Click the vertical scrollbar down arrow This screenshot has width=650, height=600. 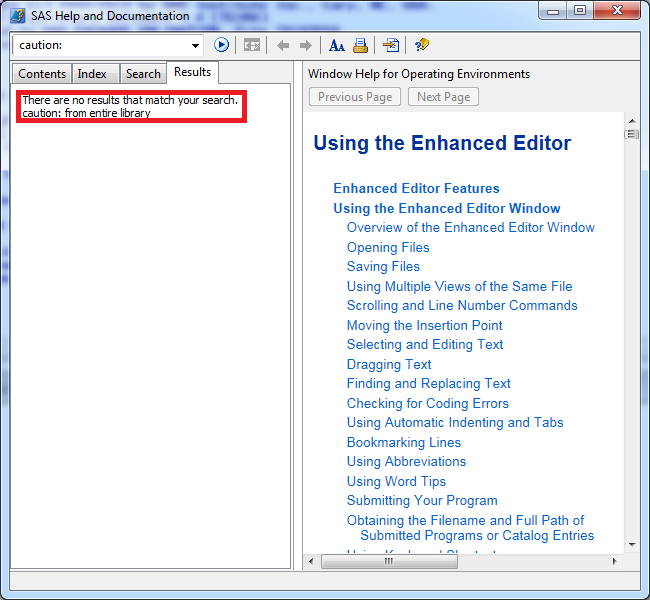(x=631, y=545)
